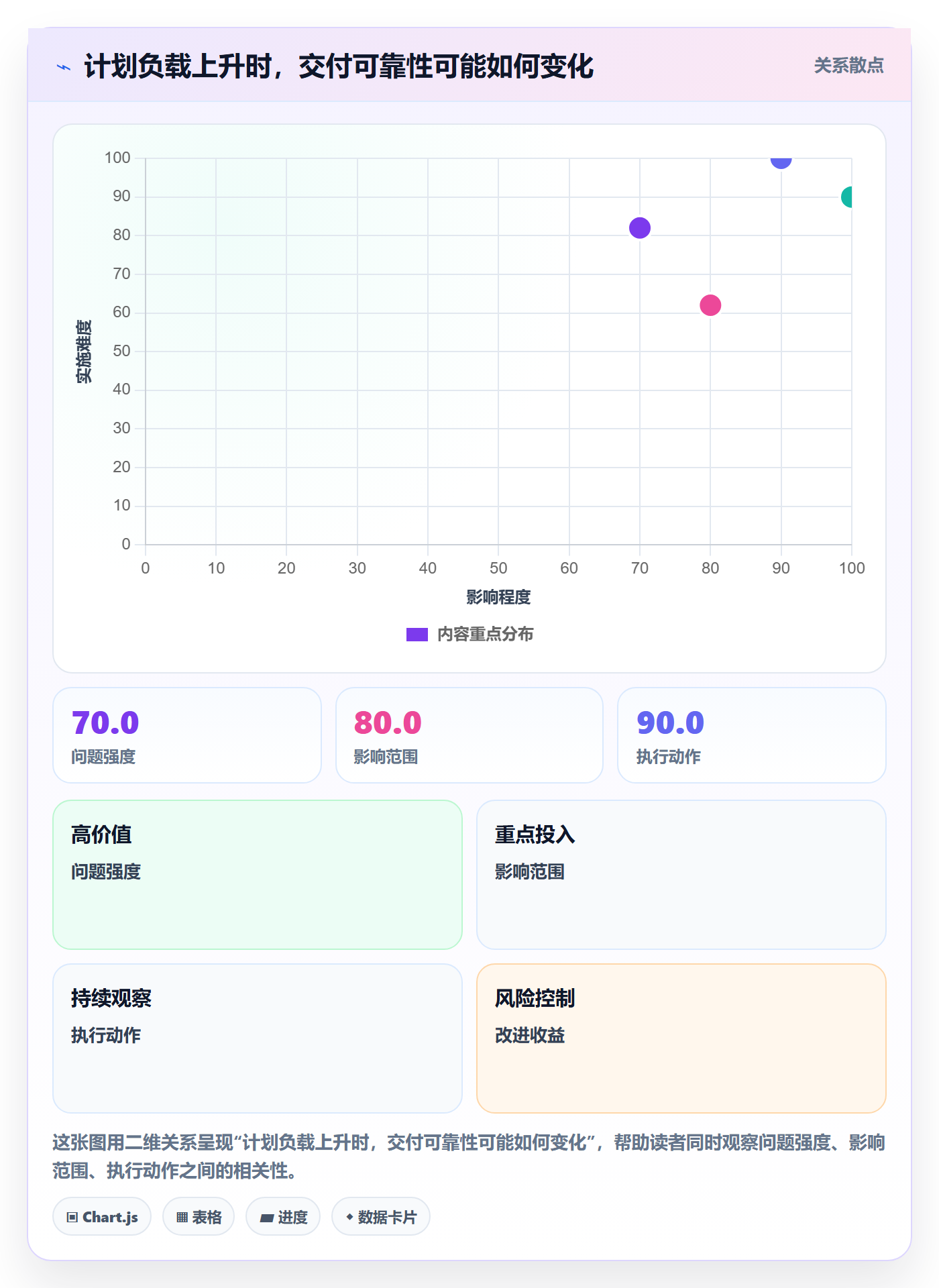Click the 关系散点 label in header
Image resolution: width=939 pixels, height=1288 pixels.
pos(848,66)
